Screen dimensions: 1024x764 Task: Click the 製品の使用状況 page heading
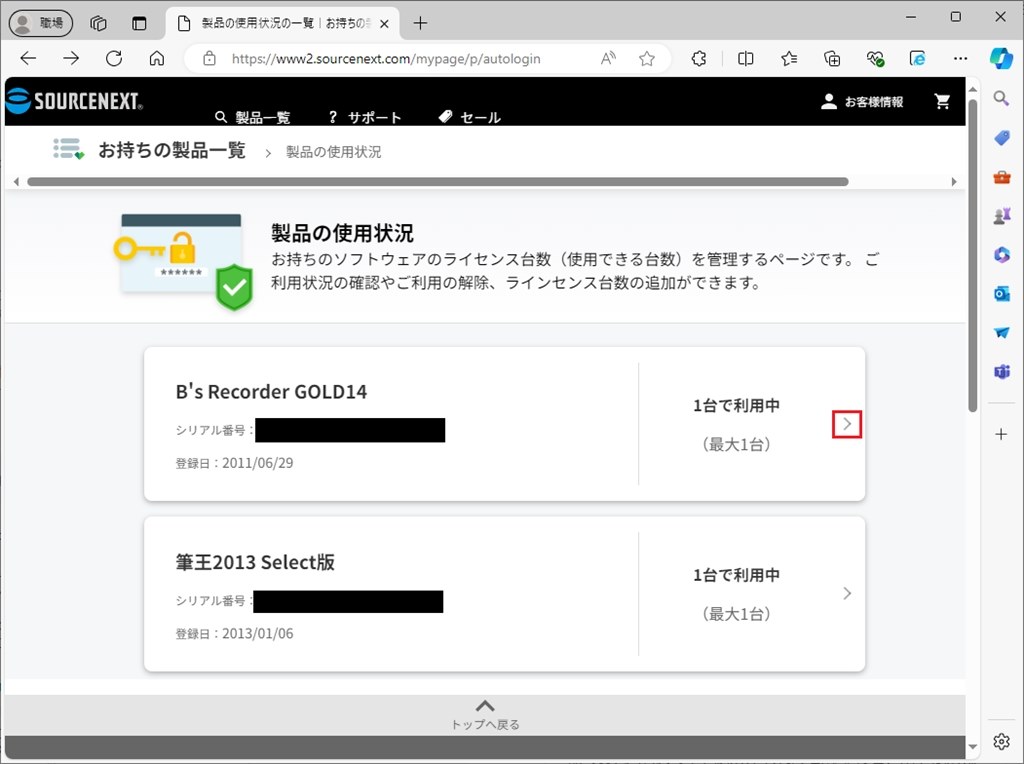tap(342, 233)
